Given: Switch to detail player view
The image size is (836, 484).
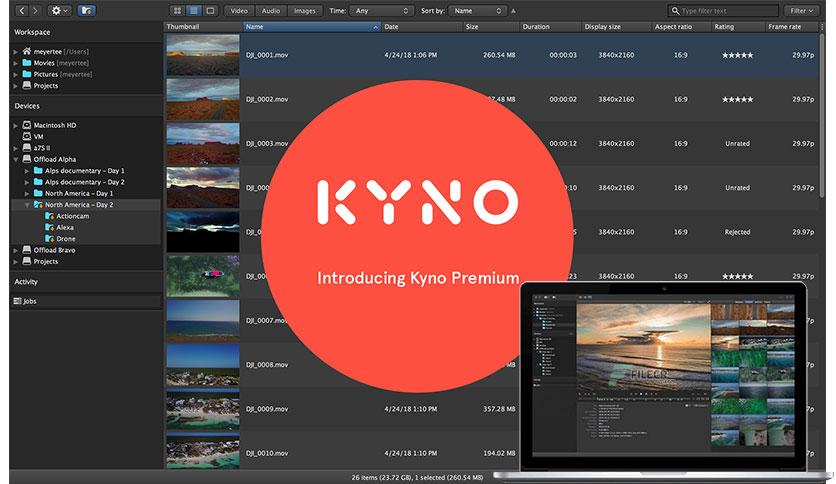Looking at the screenshot, I should (x=211, y=11).
